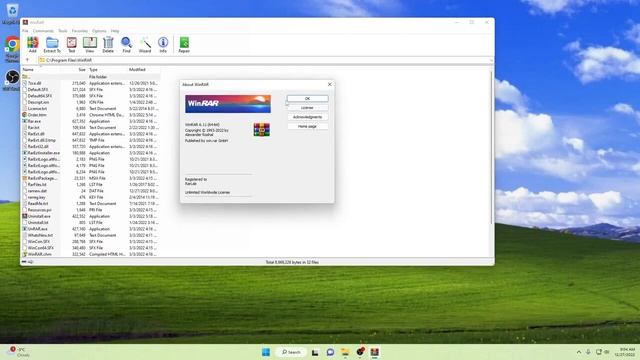The image size is (640, 360).
Task: Click the WinRAR books icon in About dialog
Action: pyautogui.click(x=261, y=129)
